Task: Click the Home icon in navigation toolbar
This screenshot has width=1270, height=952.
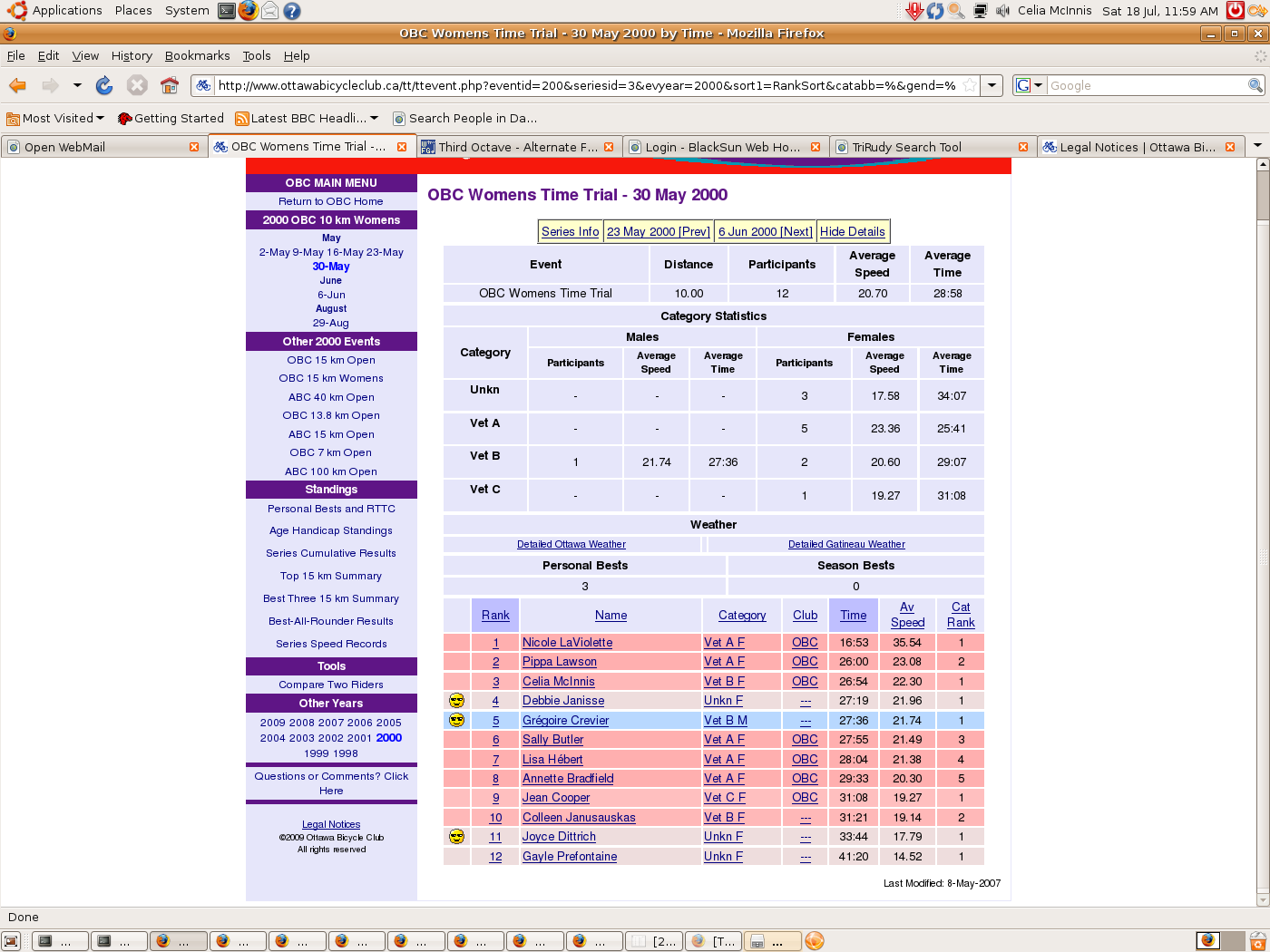Action: (x=170, y=85)
